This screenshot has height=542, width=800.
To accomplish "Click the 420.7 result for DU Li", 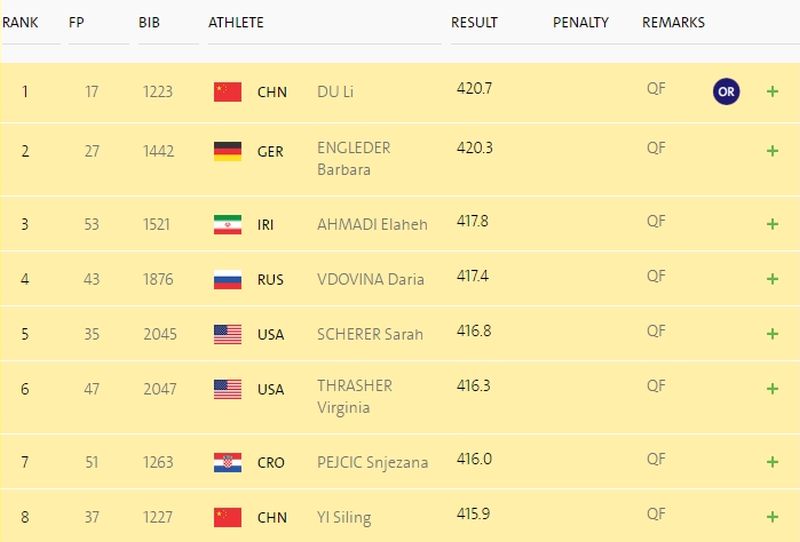I will (x=474, y=88).
